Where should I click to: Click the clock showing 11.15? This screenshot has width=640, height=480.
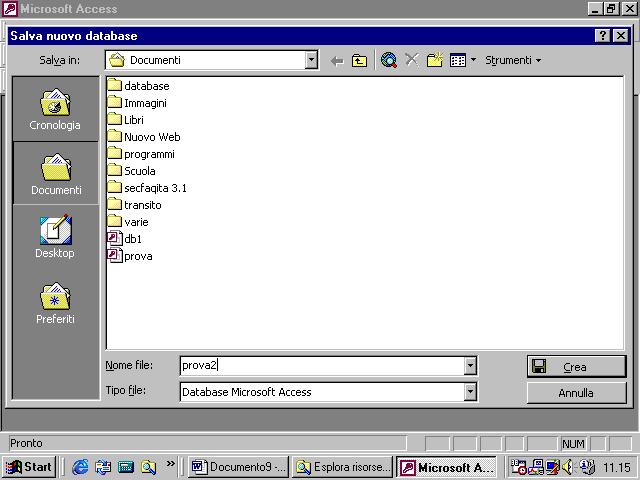pyautogui.click(x=617, y=467)
